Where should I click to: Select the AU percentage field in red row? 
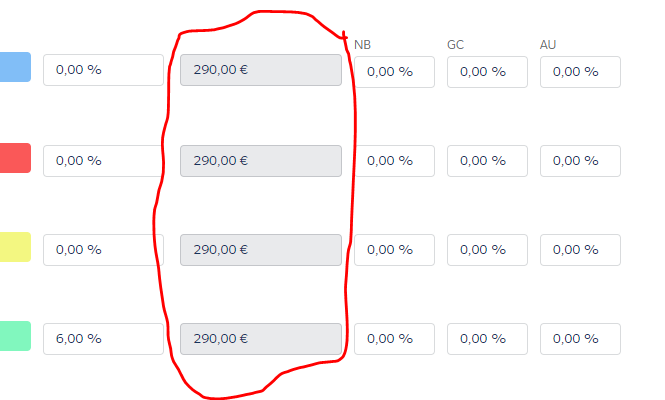click(x=580, y=160)
